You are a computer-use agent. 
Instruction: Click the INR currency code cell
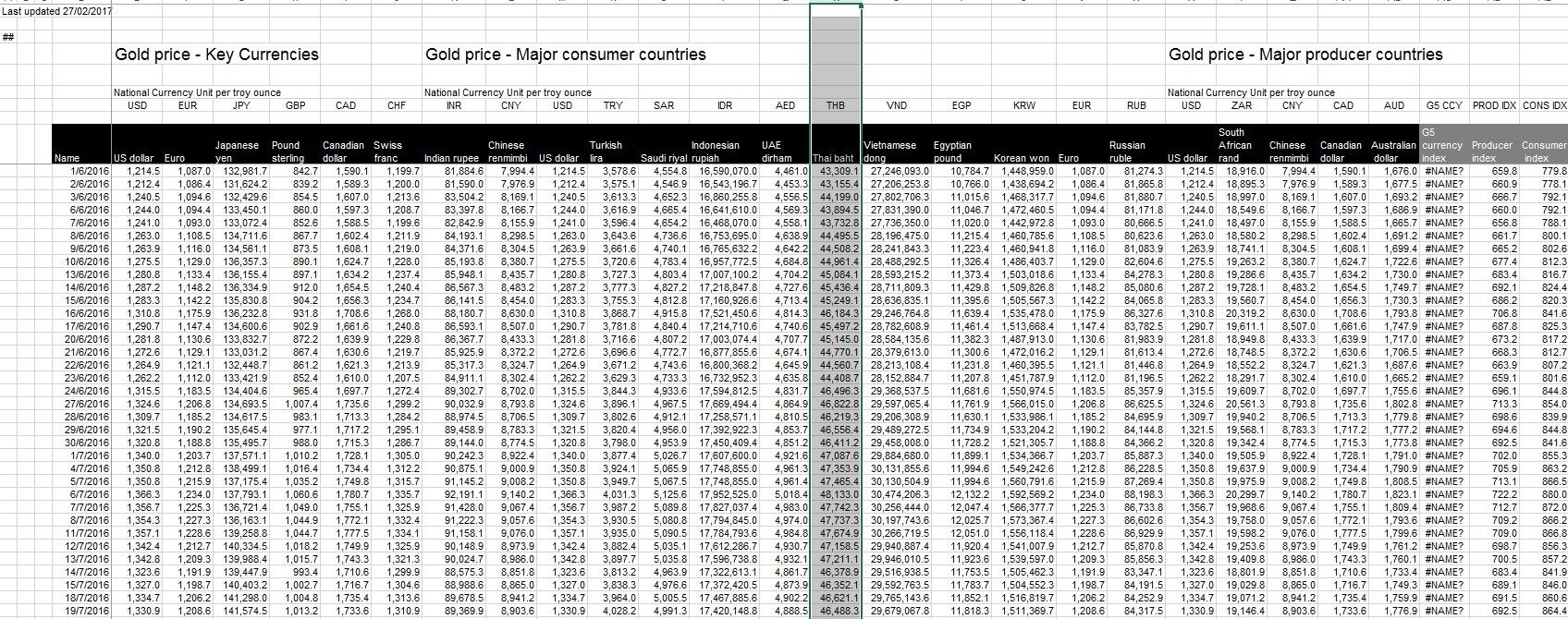click(x=454, y=105)
